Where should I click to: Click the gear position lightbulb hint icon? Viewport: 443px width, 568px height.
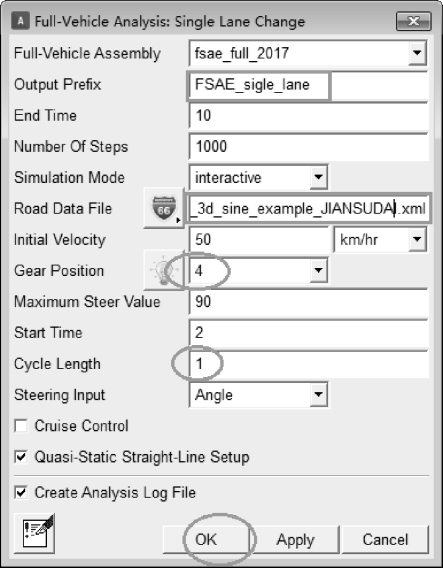click(x=162, y=270)
